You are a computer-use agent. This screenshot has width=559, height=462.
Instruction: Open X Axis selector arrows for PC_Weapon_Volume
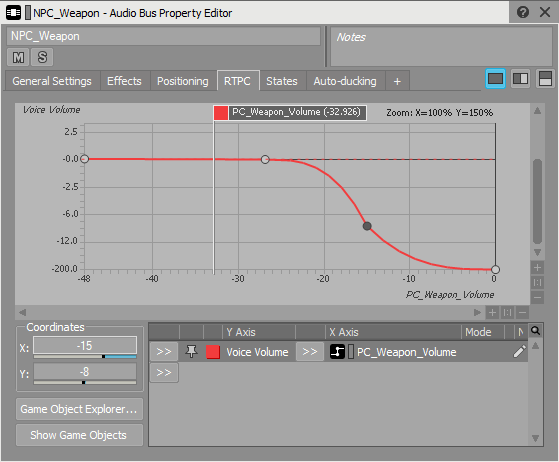(309, 352)
